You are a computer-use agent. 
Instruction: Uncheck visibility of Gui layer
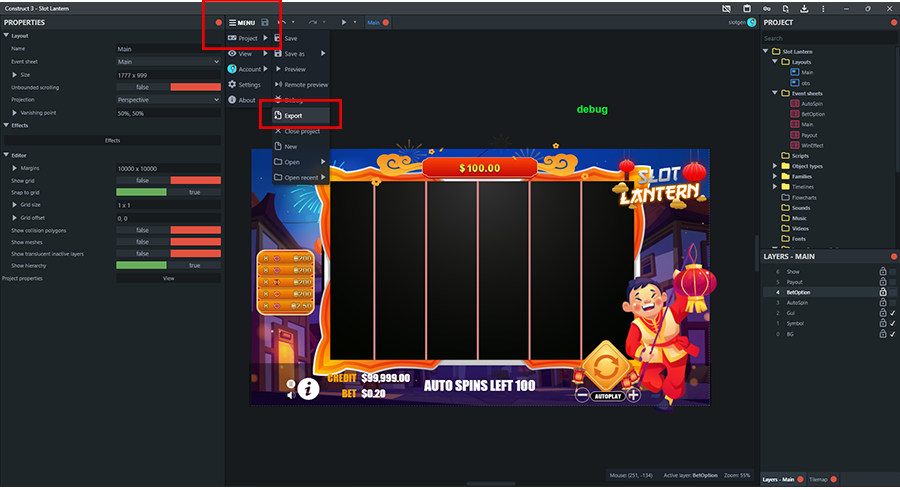893,313
